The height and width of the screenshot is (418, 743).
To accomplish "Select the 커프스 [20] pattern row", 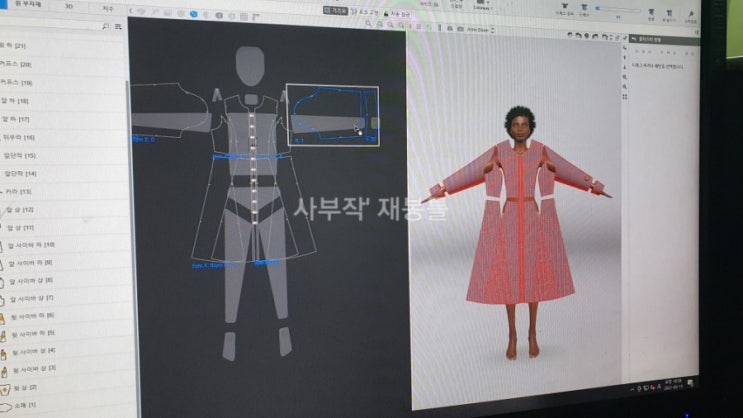I will [62, 64].
